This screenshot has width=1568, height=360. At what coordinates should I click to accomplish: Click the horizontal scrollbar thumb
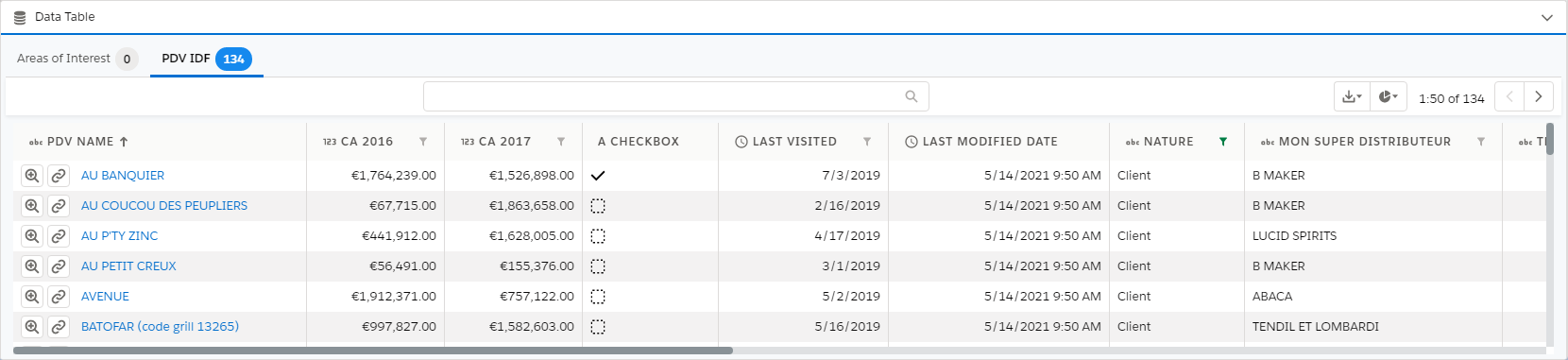coord(373,351)
